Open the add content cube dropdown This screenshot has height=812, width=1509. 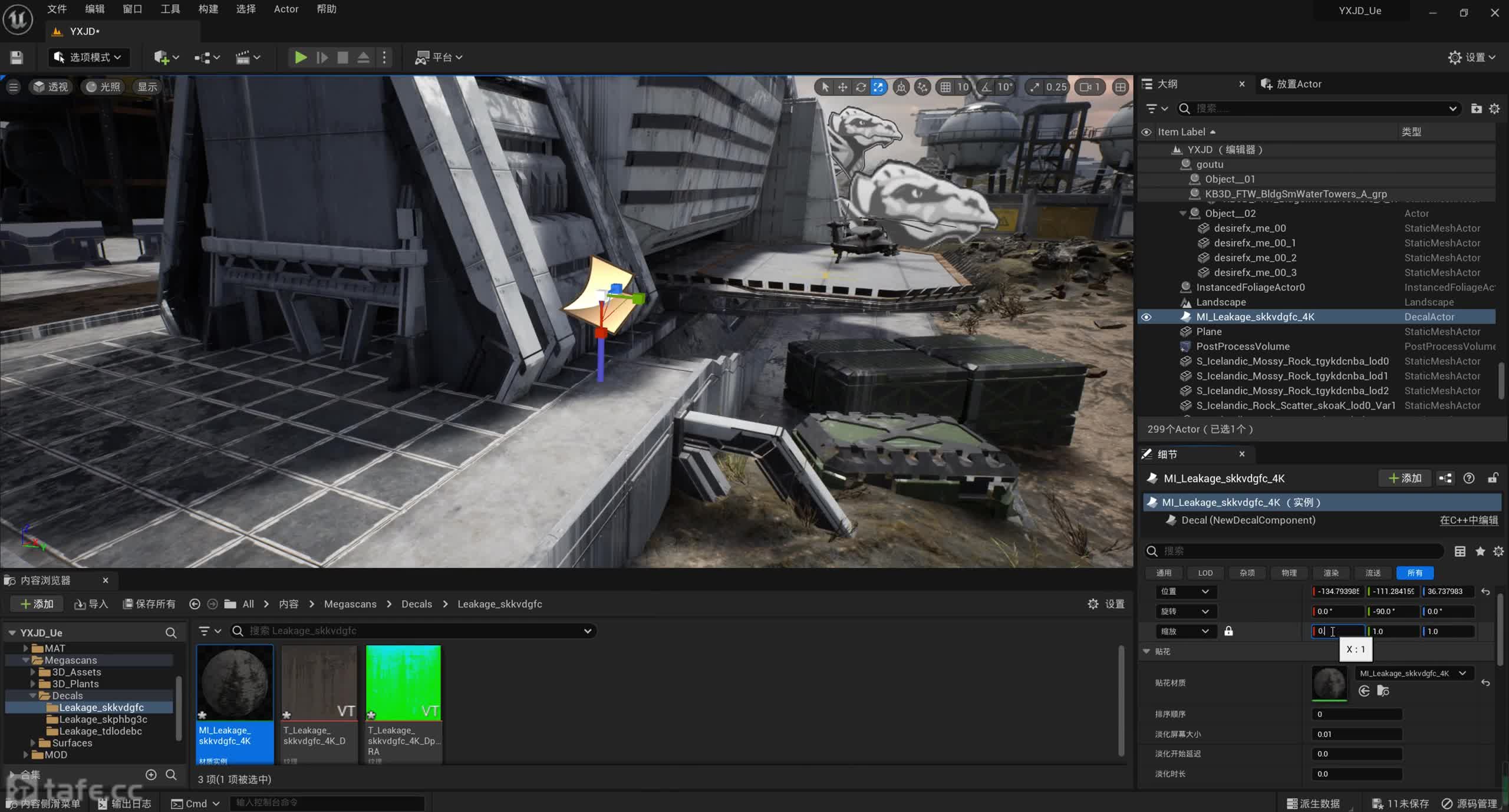click(x=166, y=57)
